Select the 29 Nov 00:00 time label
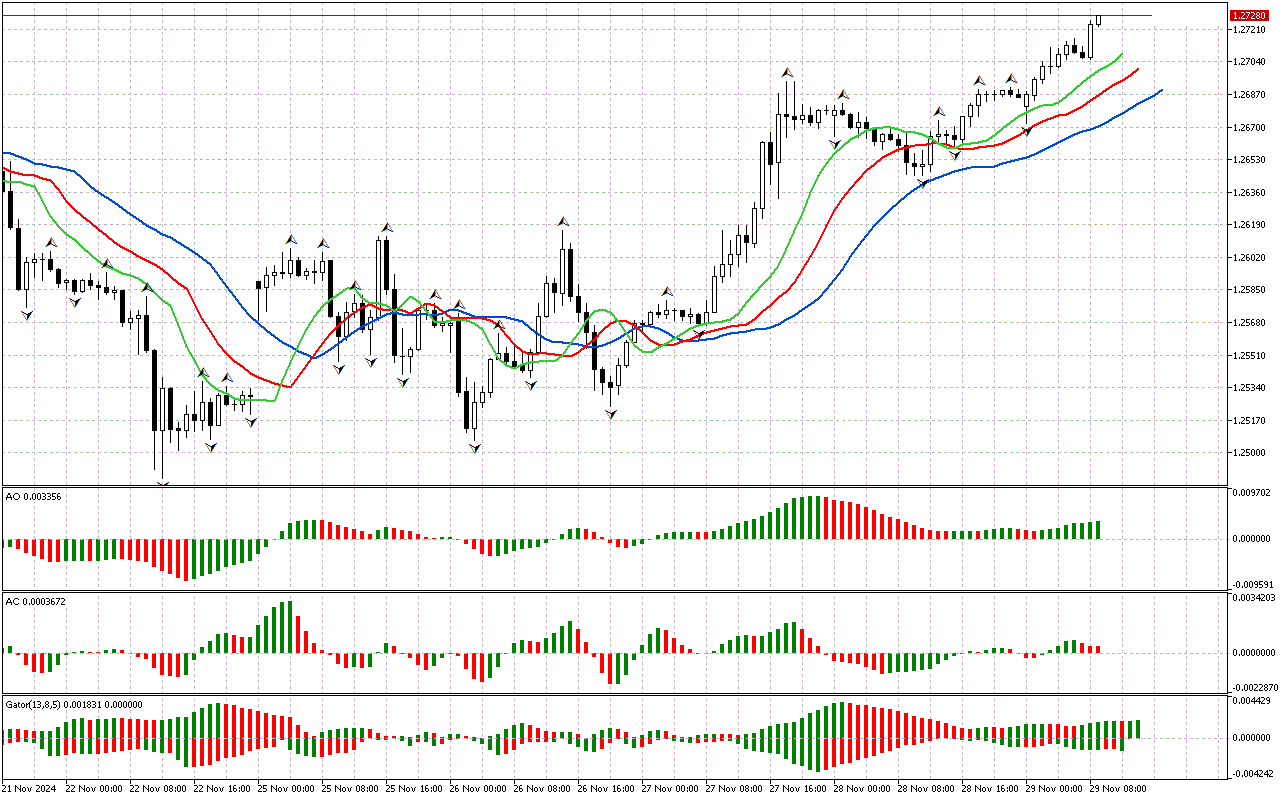The width and height of the screenshot is (1280, 800). 1054,788
